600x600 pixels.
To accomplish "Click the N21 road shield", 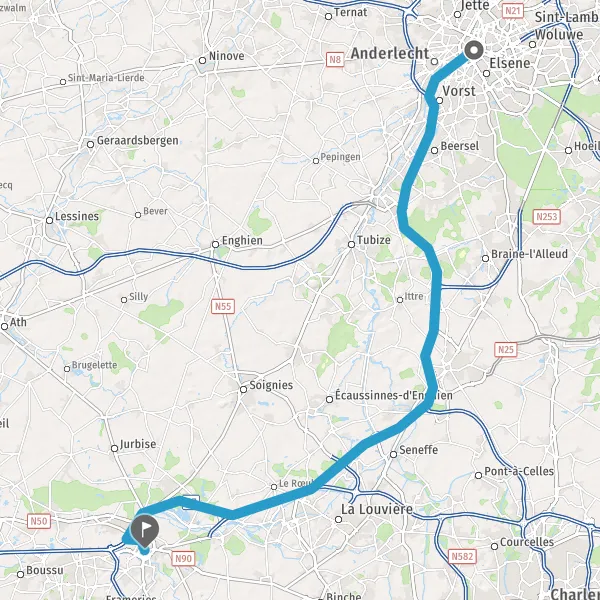I will pos(512,10).
